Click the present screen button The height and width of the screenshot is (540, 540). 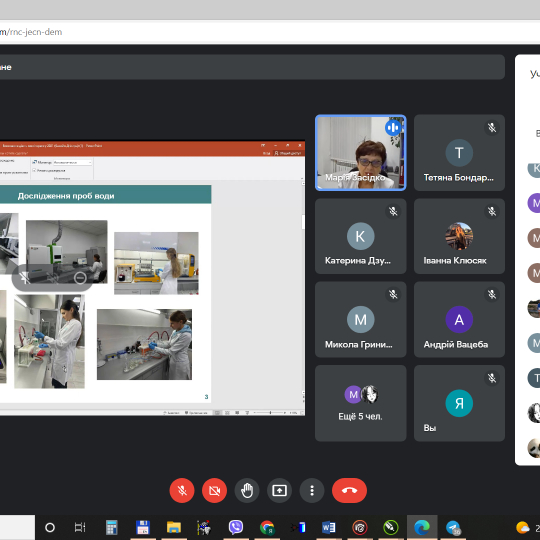point(279,490)
